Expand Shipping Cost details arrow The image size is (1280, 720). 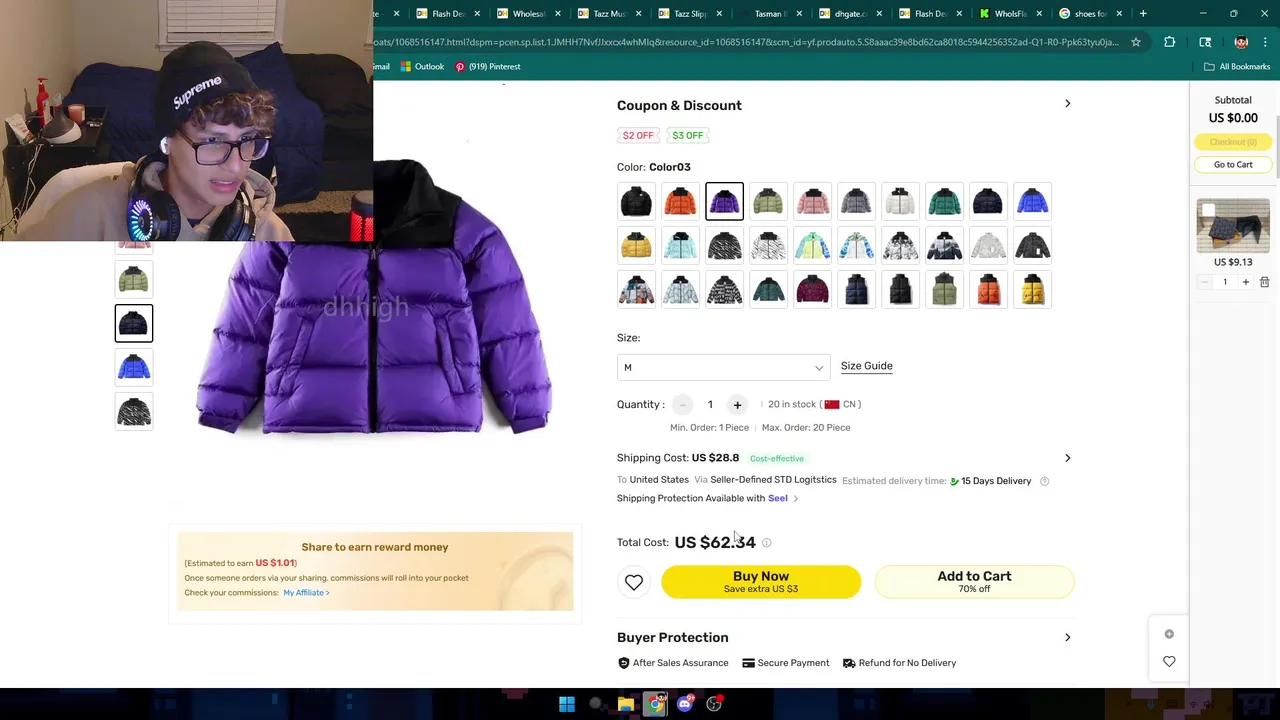click(1067, 458)
